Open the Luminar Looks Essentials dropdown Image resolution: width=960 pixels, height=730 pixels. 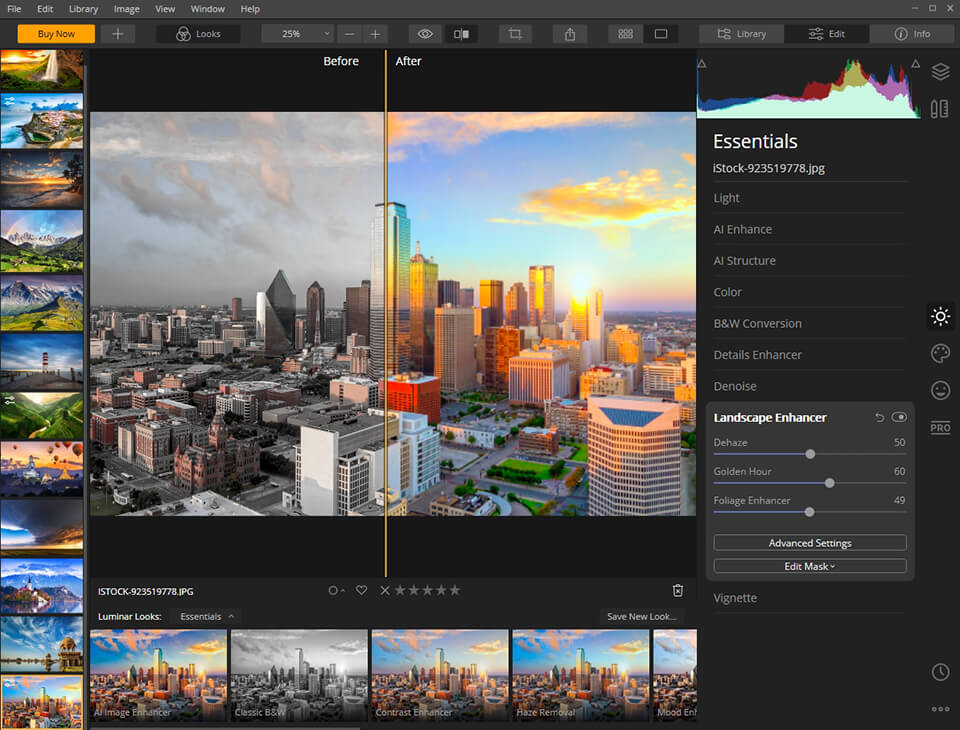coord(204,616)
